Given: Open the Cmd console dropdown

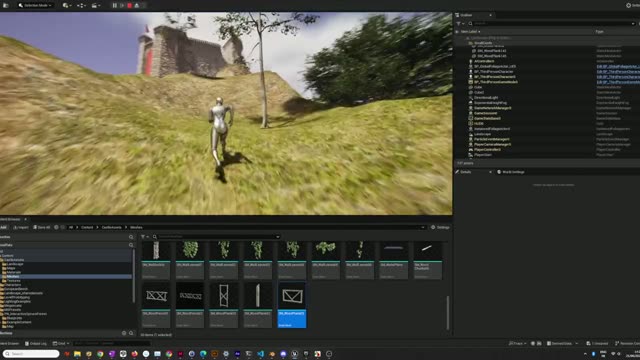Looking at the screenshot, I should click(x=61, y=344).
